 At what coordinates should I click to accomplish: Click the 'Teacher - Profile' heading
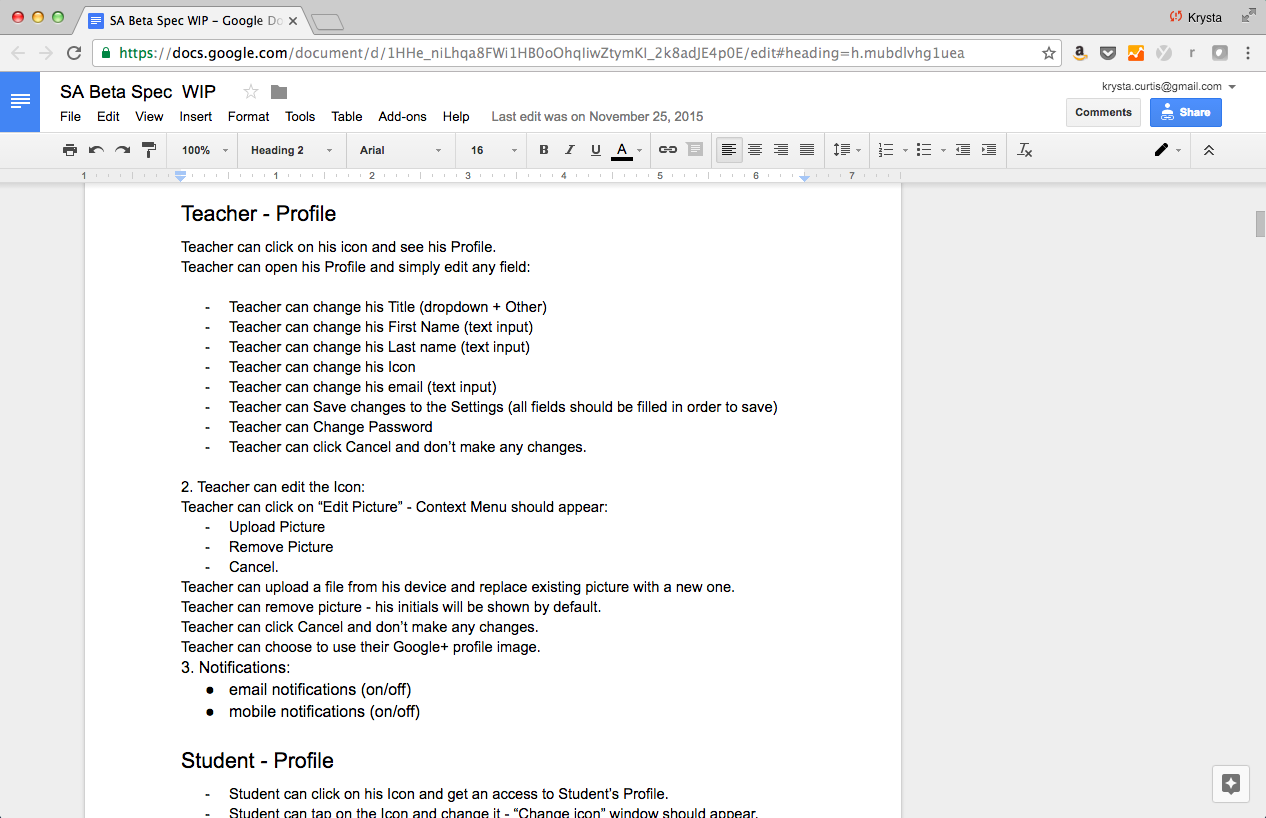[258, 214]
